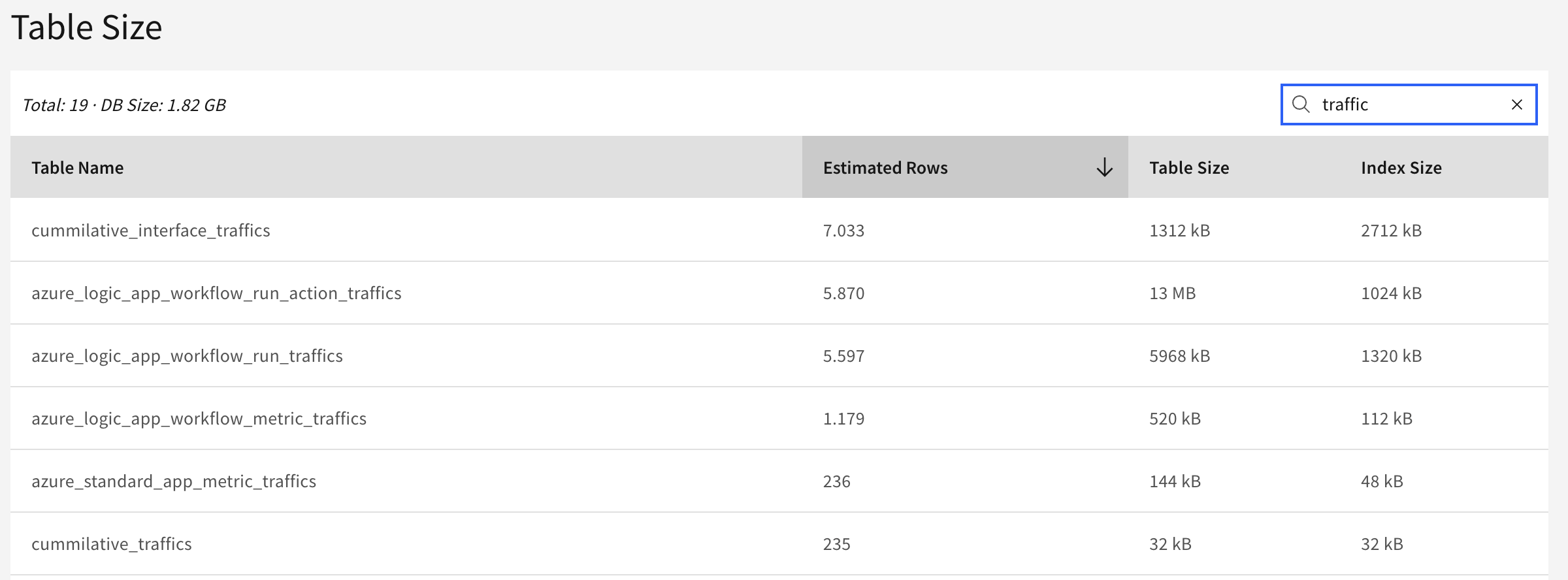Clear the traffic search text
Image resolution: width=1568 pixels, height=580 pixels.
point(1517,105)
